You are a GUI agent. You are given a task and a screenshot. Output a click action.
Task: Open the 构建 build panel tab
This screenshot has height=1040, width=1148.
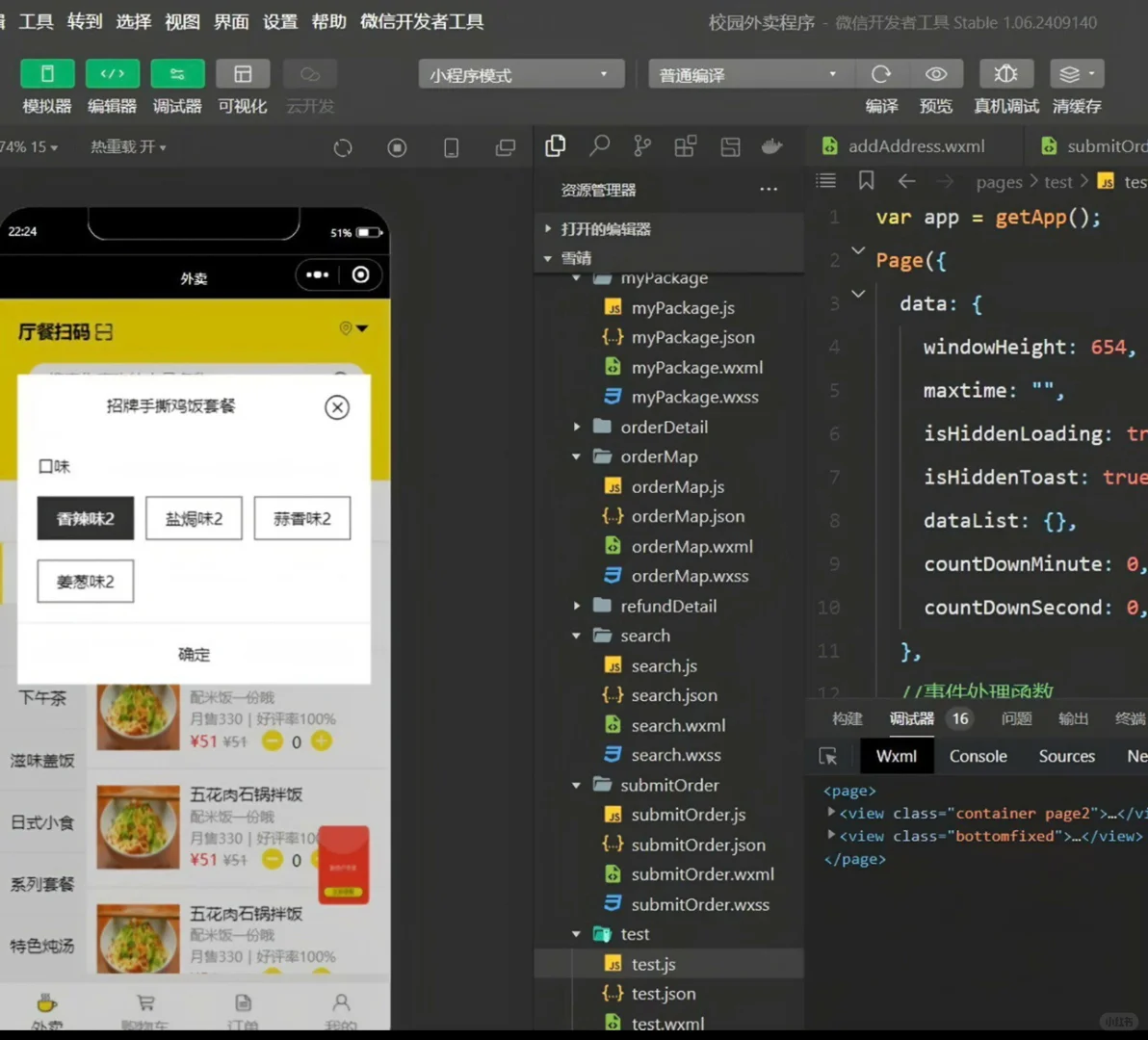point(848,718)
